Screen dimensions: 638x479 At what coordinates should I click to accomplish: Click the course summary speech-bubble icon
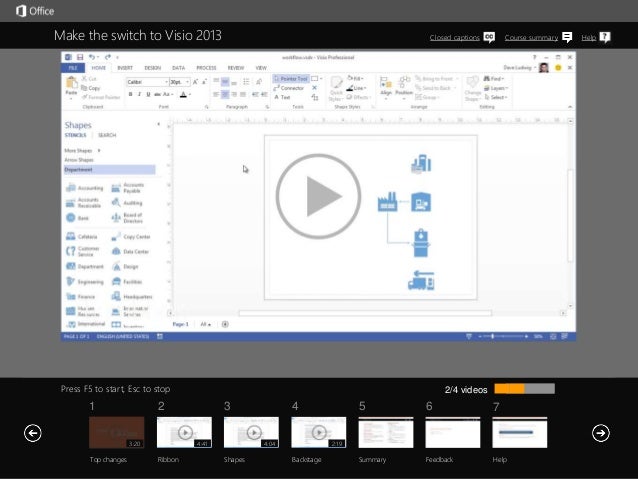coord(567,37)
